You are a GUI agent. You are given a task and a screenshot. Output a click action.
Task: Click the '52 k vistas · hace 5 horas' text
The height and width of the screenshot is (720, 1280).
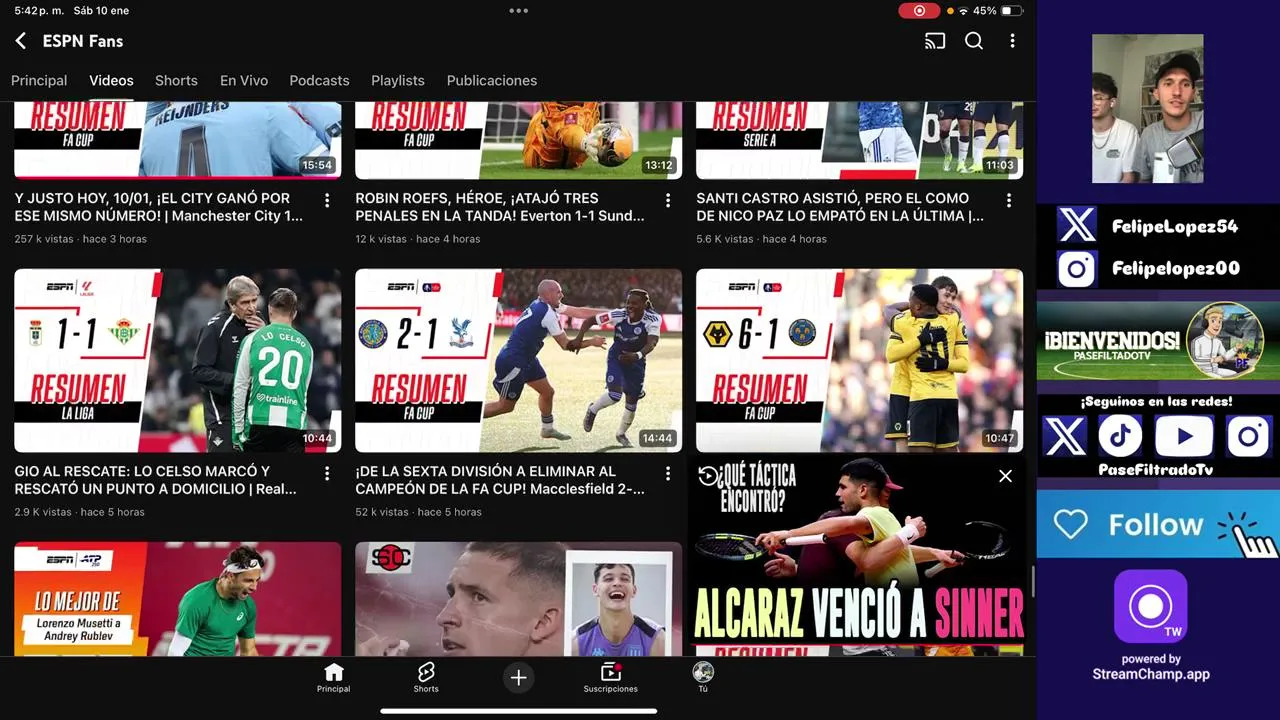(418, 512)
